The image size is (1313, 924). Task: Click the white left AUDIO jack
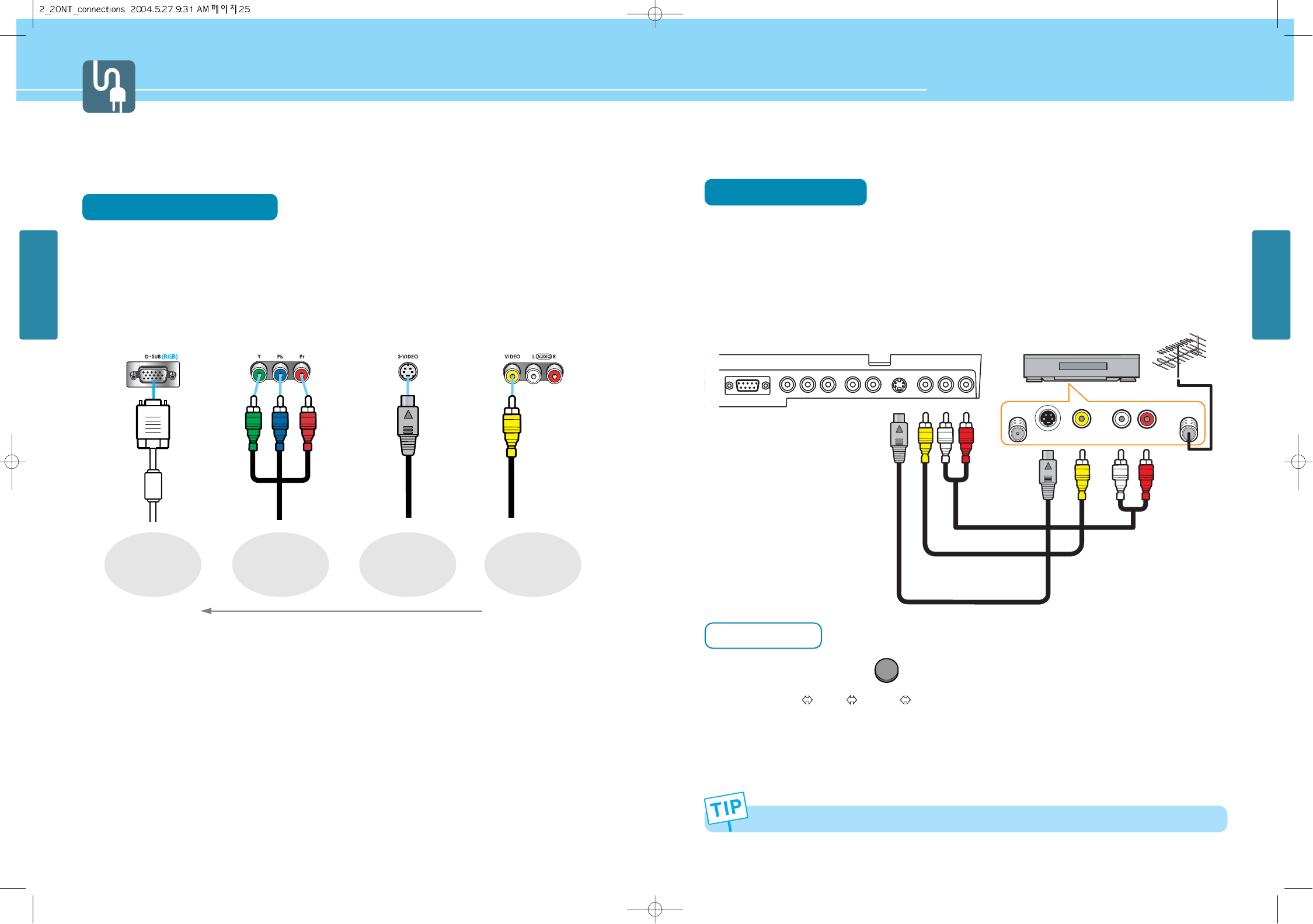click(534, 375)
